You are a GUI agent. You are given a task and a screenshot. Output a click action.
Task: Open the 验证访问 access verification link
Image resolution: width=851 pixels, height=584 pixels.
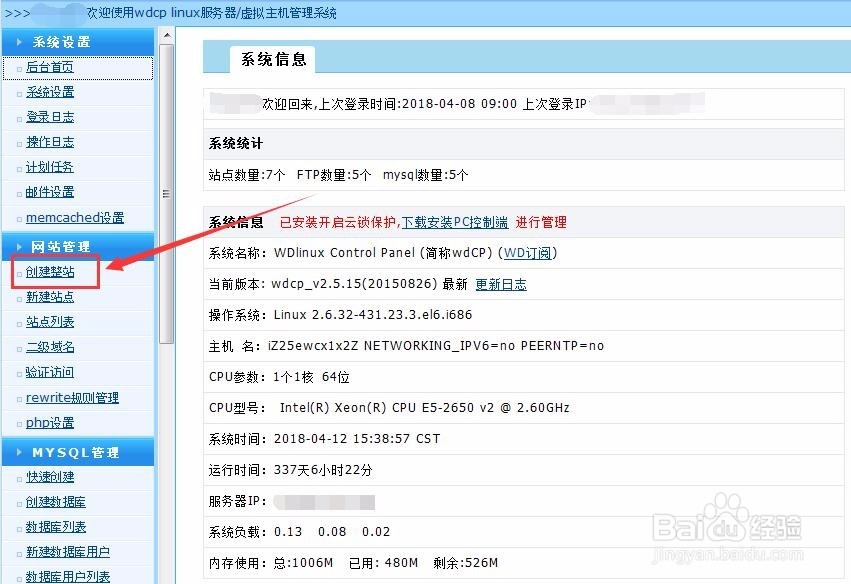tap(50, 372)
